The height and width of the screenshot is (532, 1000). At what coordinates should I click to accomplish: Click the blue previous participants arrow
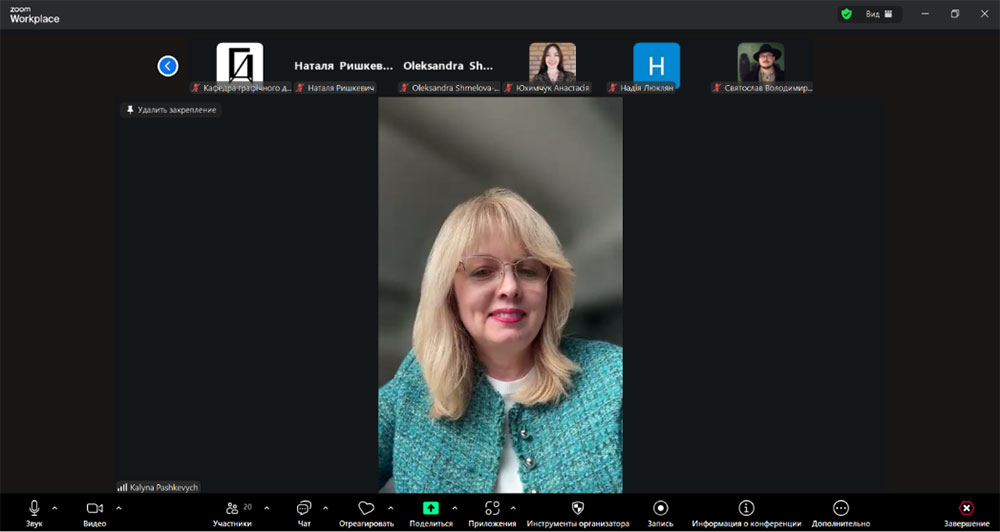pyautogui.click(x=168, y=66)
